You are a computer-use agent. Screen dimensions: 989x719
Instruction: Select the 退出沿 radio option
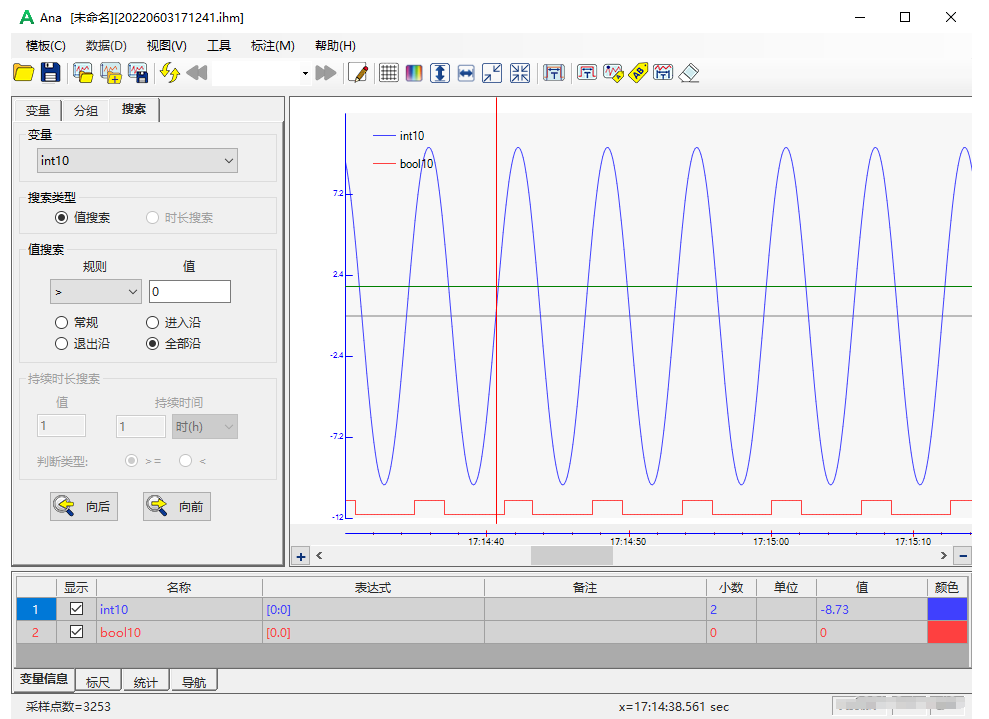(62, 344)
